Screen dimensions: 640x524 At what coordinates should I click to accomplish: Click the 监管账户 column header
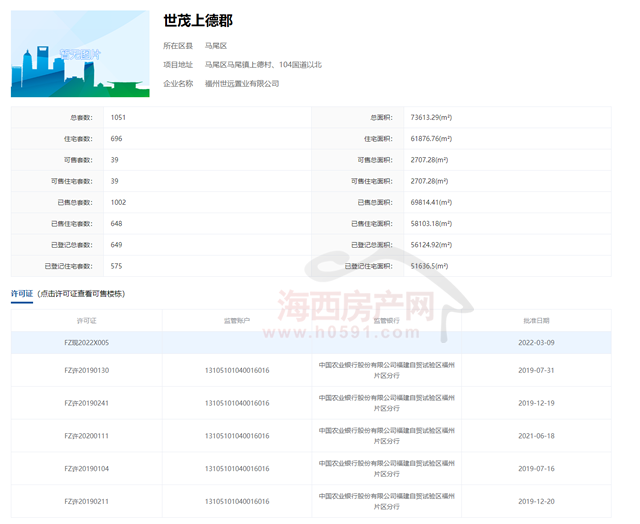237,321
